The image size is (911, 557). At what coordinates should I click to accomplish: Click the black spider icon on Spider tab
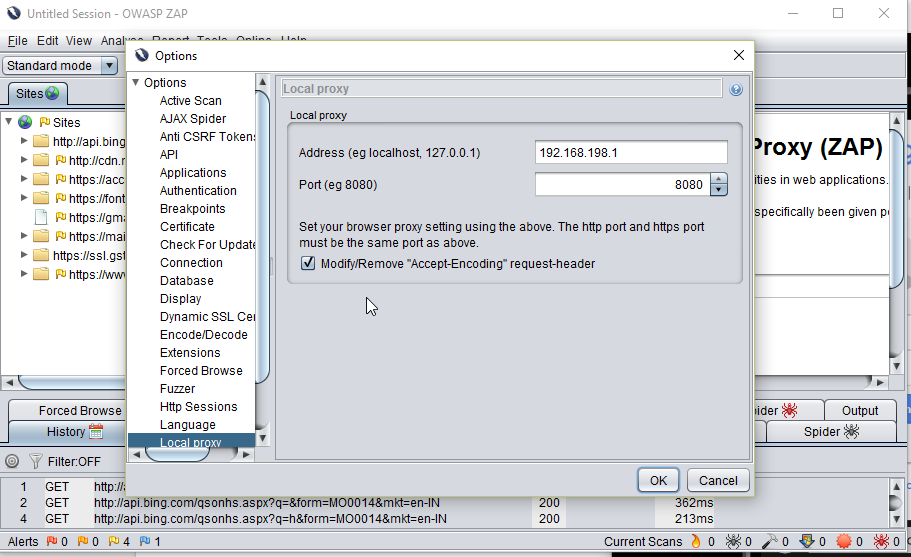click(x=851, y=432)
